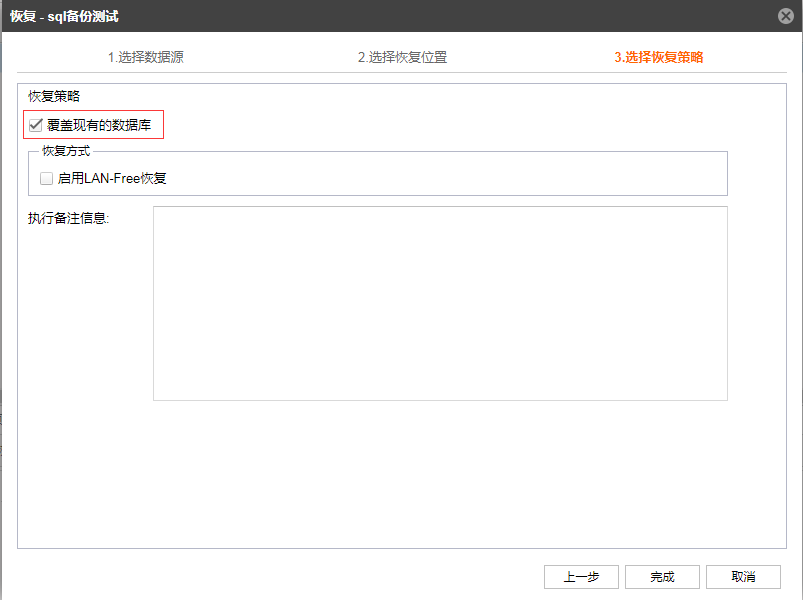Go to step 1.选择数据源
This screenshot has width=803, height=600.
(145, 57)
